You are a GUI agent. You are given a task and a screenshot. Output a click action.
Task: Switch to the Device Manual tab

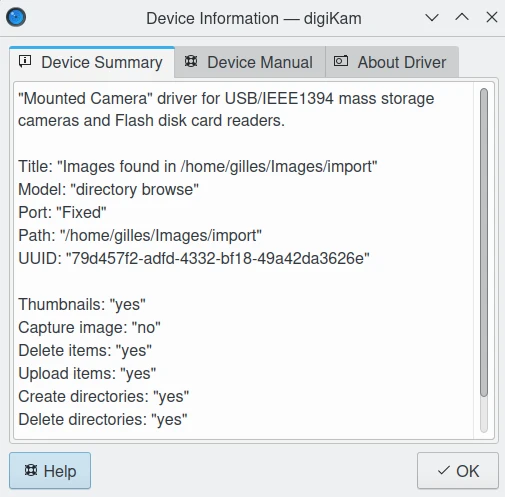(250, 62)
